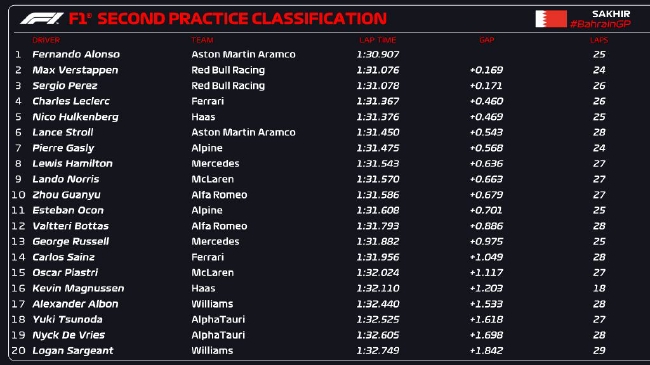Viewport: 650px width, 365px height.
Task: Click Oscar Piastri's lap time 1:32.024
Action: (378, 273)
